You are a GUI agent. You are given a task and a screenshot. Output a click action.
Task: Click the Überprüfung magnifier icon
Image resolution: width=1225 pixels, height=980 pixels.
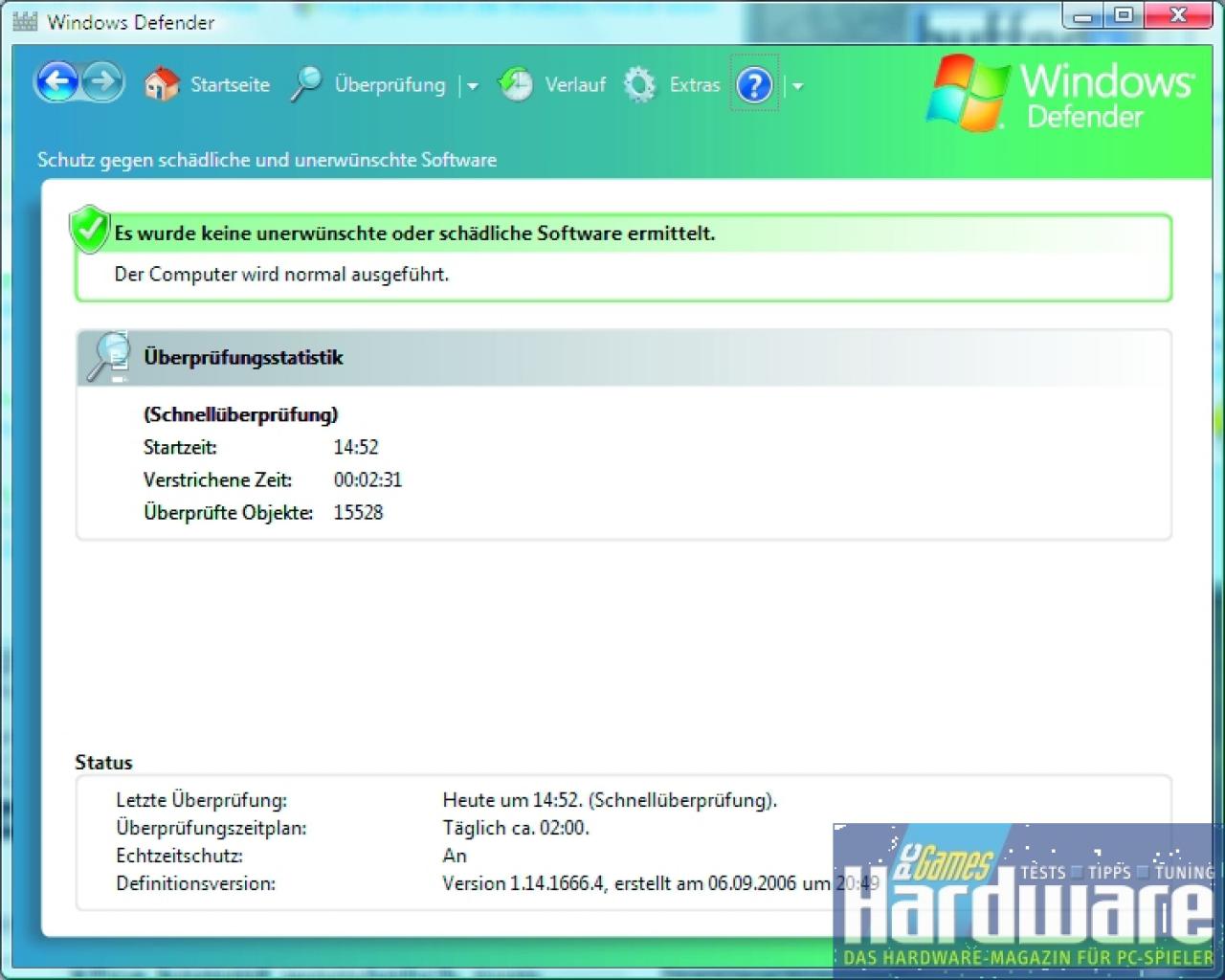click(x=306, y=84)
